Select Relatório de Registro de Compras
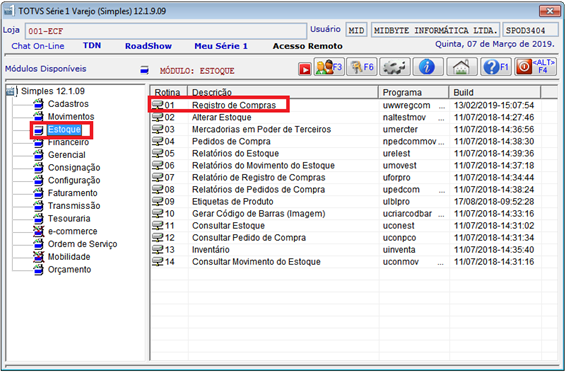 pos(258,178)
